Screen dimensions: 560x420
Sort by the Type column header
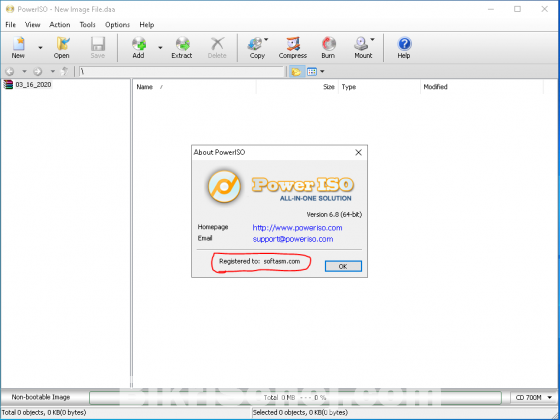pyautogui.click(x=379, y=87)
